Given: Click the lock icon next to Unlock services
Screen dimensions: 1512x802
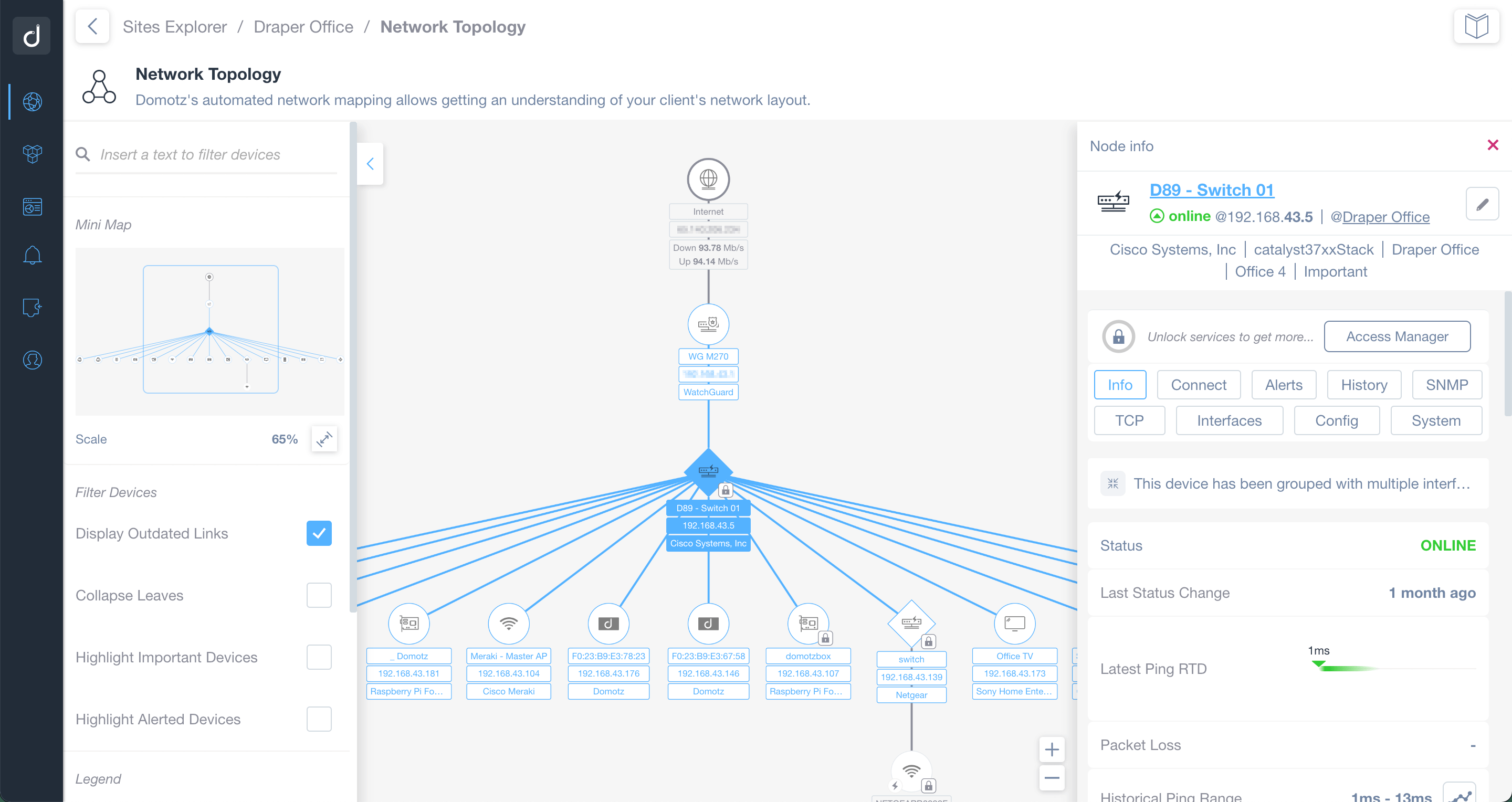Looking at the screenshot, I should coord(1118,337).
